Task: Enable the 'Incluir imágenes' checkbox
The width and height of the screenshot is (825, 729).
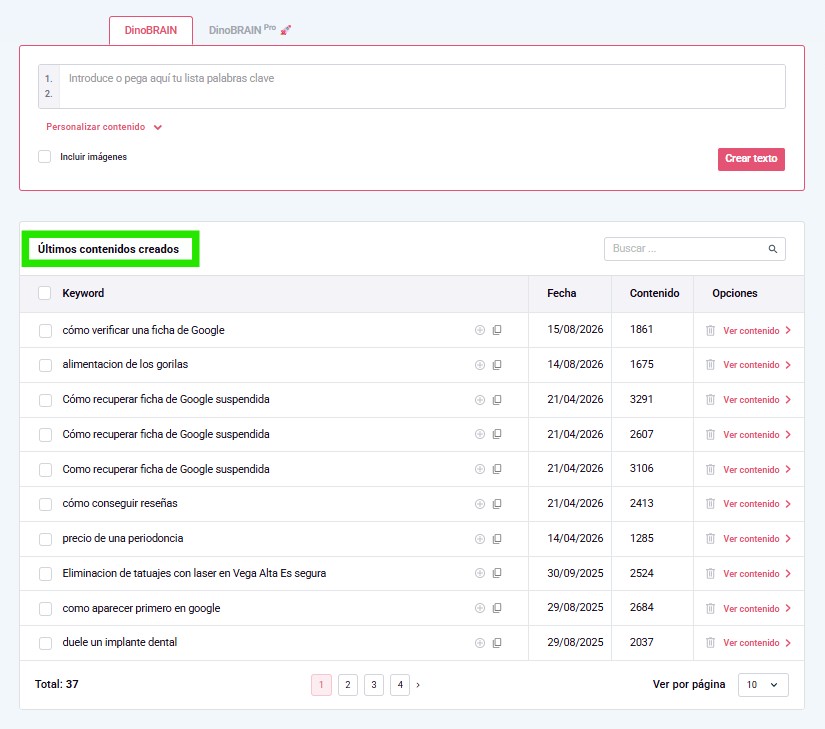Action: pos(45,157)
